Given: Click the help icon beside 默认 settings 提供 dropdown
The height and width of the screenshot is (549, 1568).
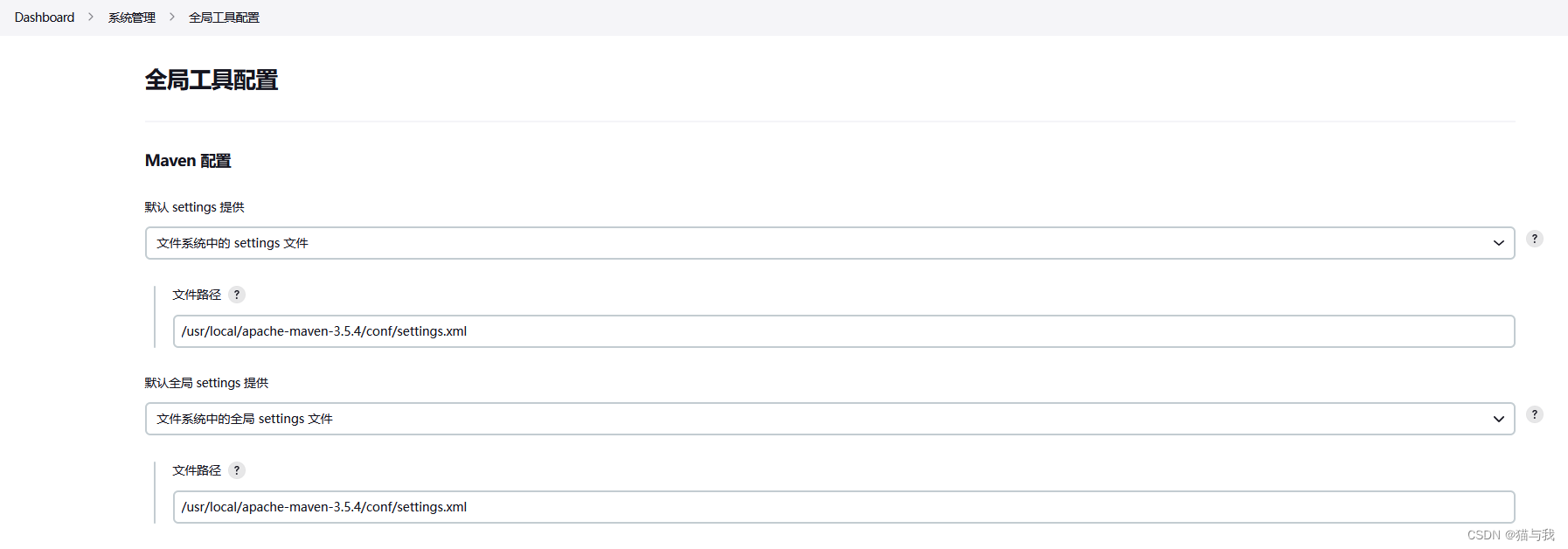Looking at the screenshot, I should point(1534,238).
